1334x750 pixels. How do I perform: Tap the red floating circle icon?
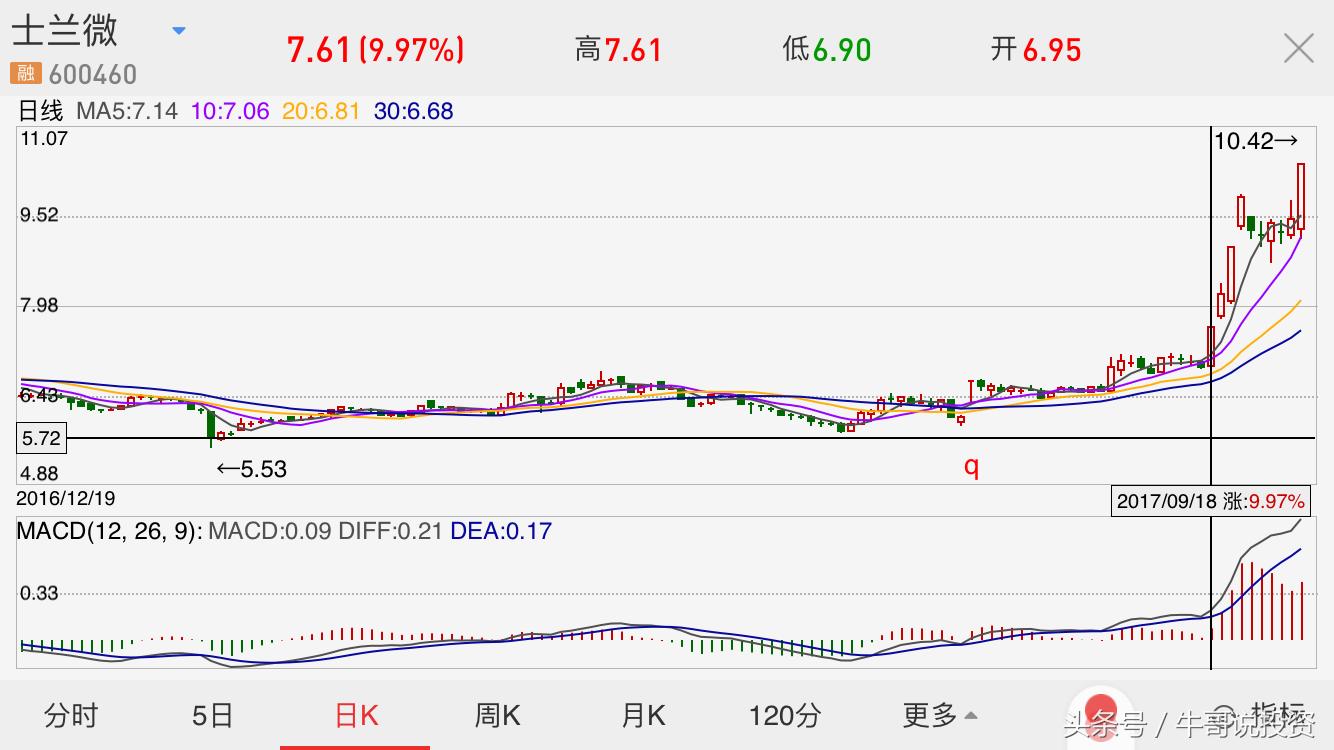click(x=1100, y=710)
